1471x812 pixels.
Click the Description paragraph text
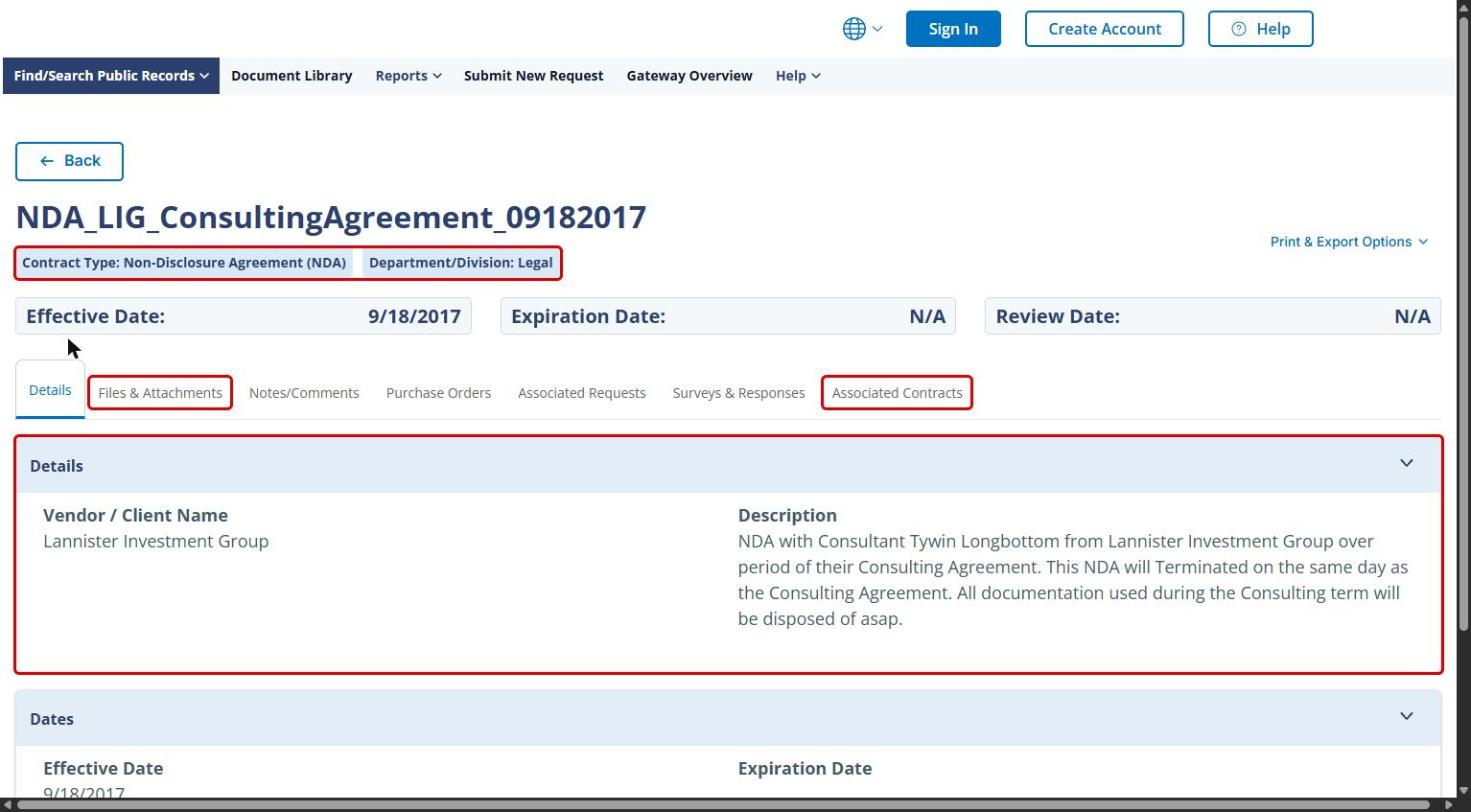(1072, 580)
